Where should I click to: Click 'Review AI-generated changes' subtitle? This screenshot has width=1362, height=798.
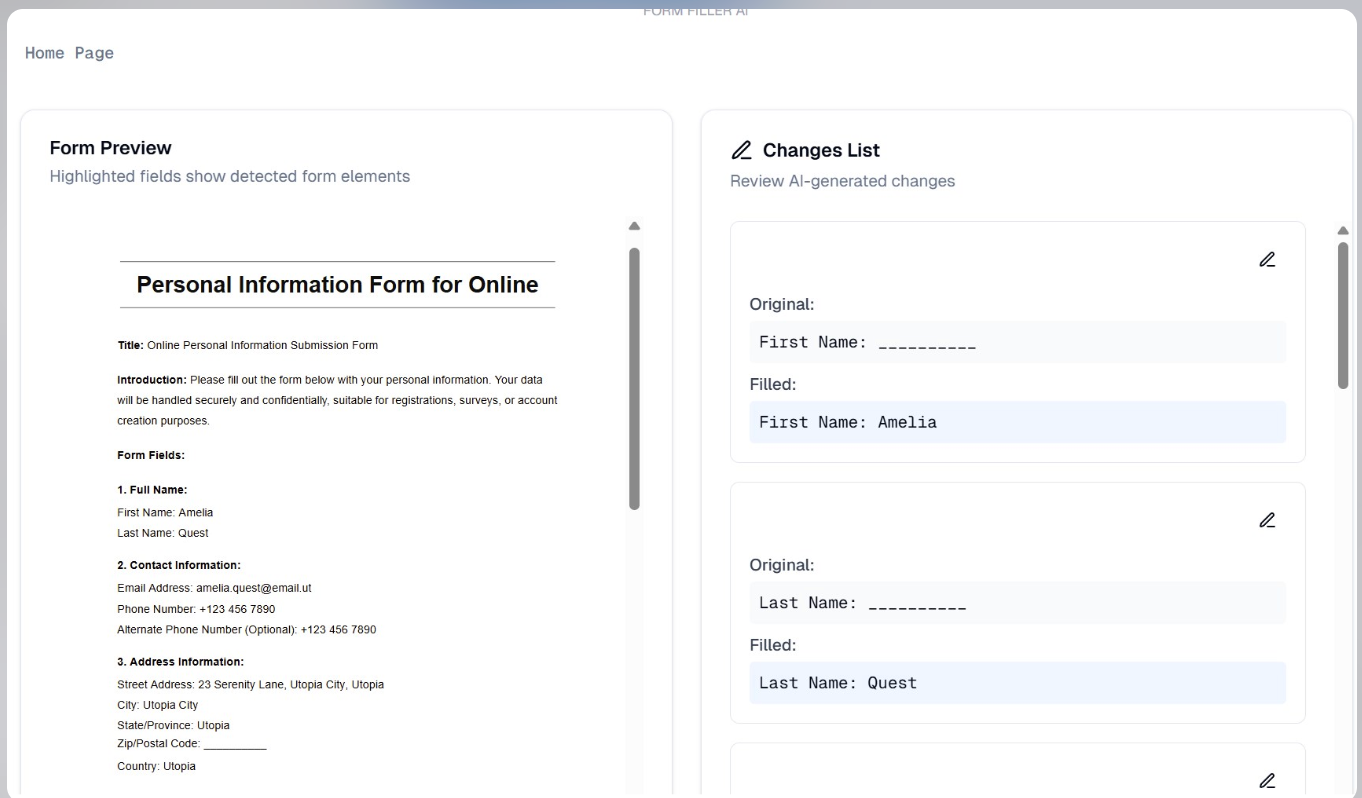842,181
